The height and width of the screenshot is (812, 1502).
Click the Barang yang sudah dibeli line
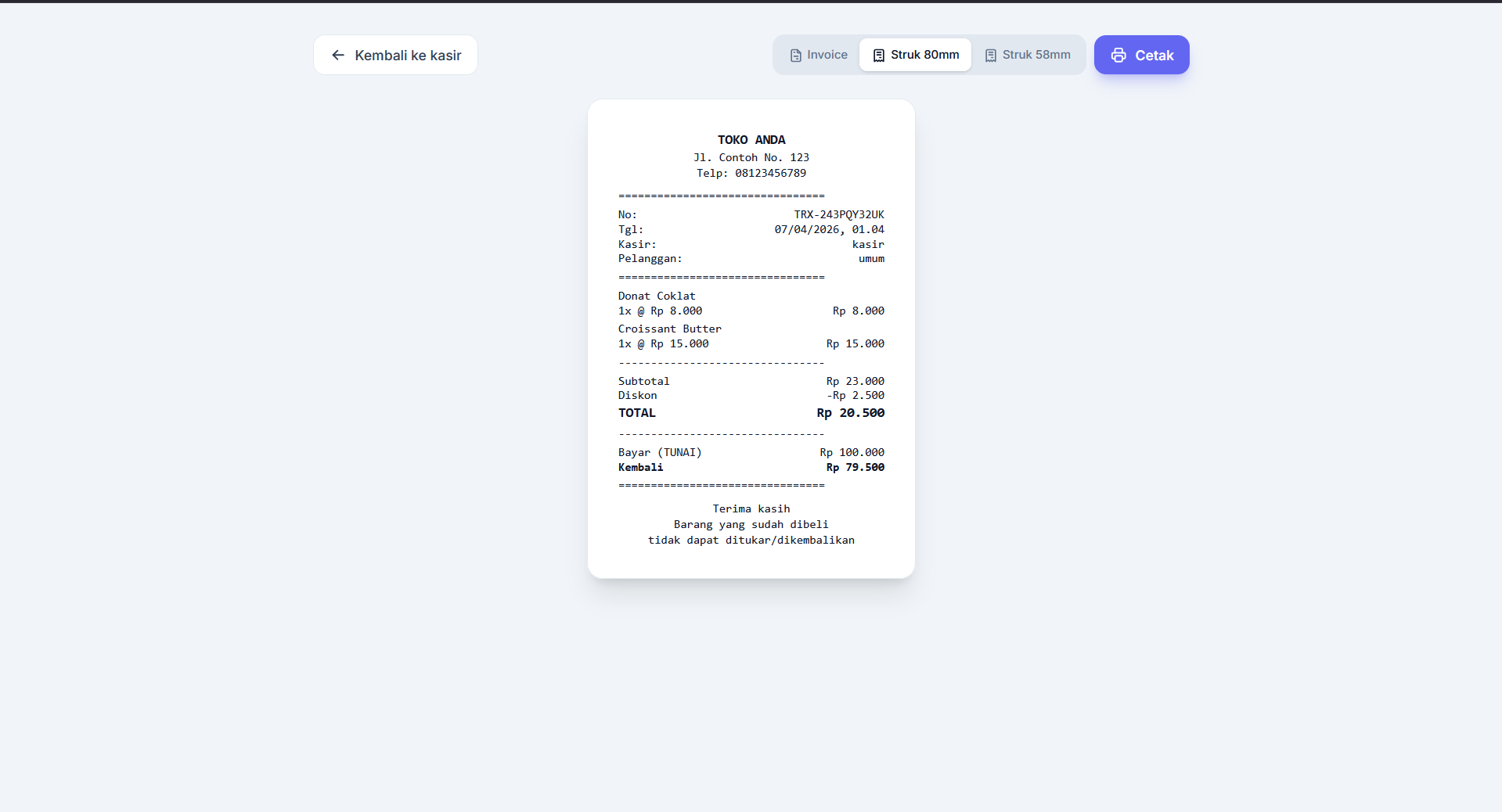(x=751, y=524)
